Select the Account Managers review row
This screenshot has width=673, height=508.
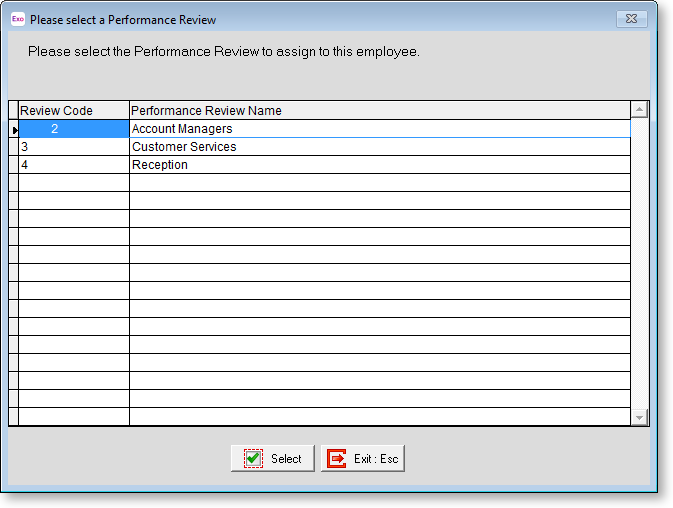click(x=380, y=129)
